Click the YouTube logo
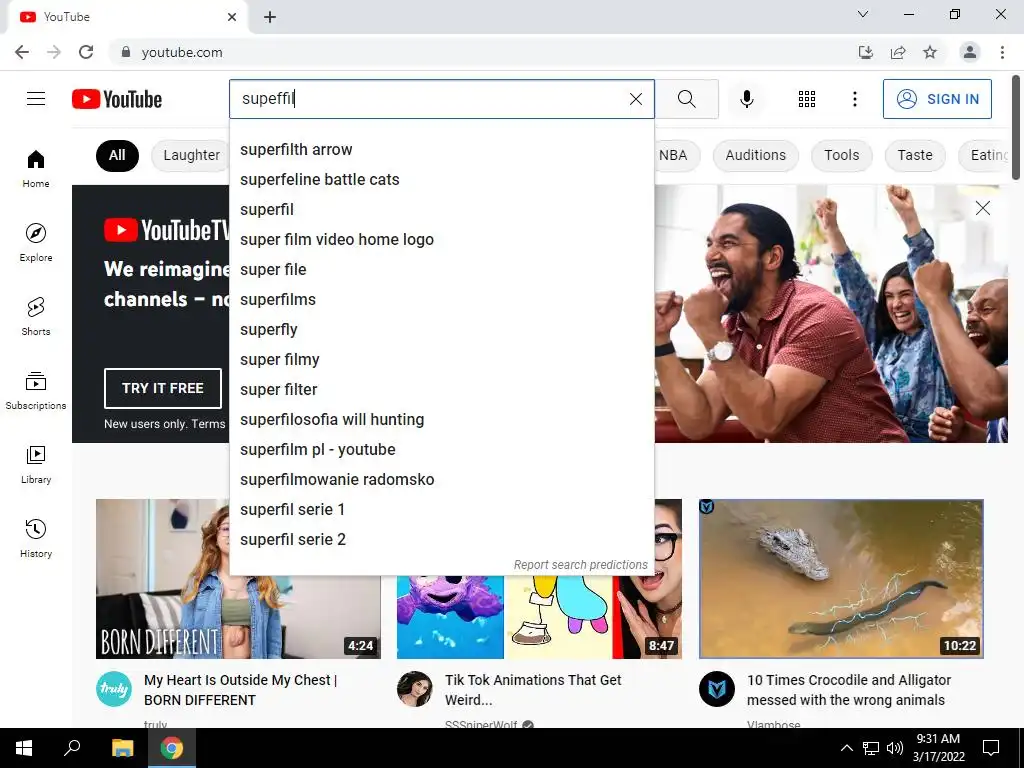 pos(117,99)
